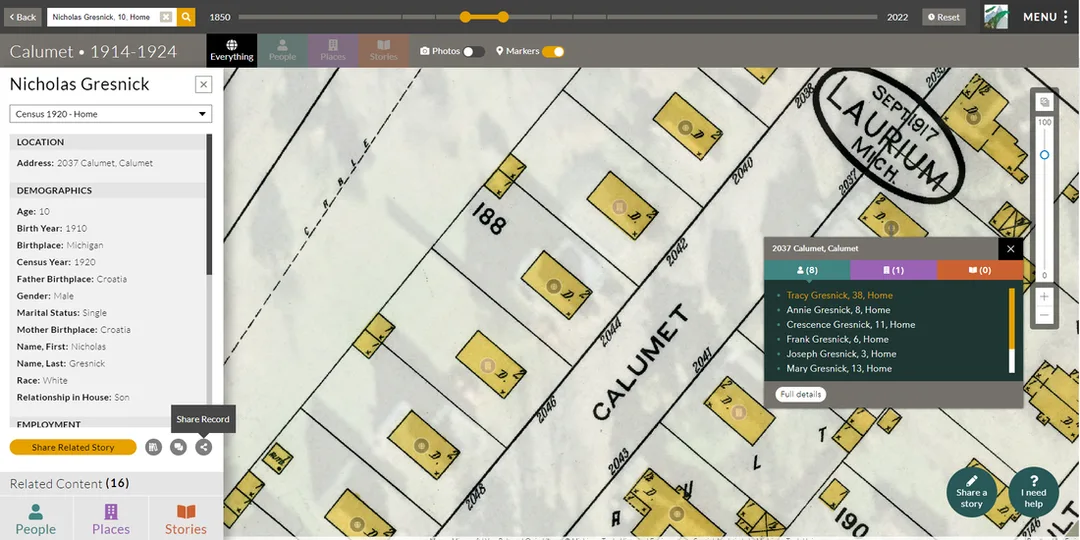Close the 2037 Calumet popup
Image resolution: width=1080 pixels, height=540 pixels.
(x=1010, y=249)
